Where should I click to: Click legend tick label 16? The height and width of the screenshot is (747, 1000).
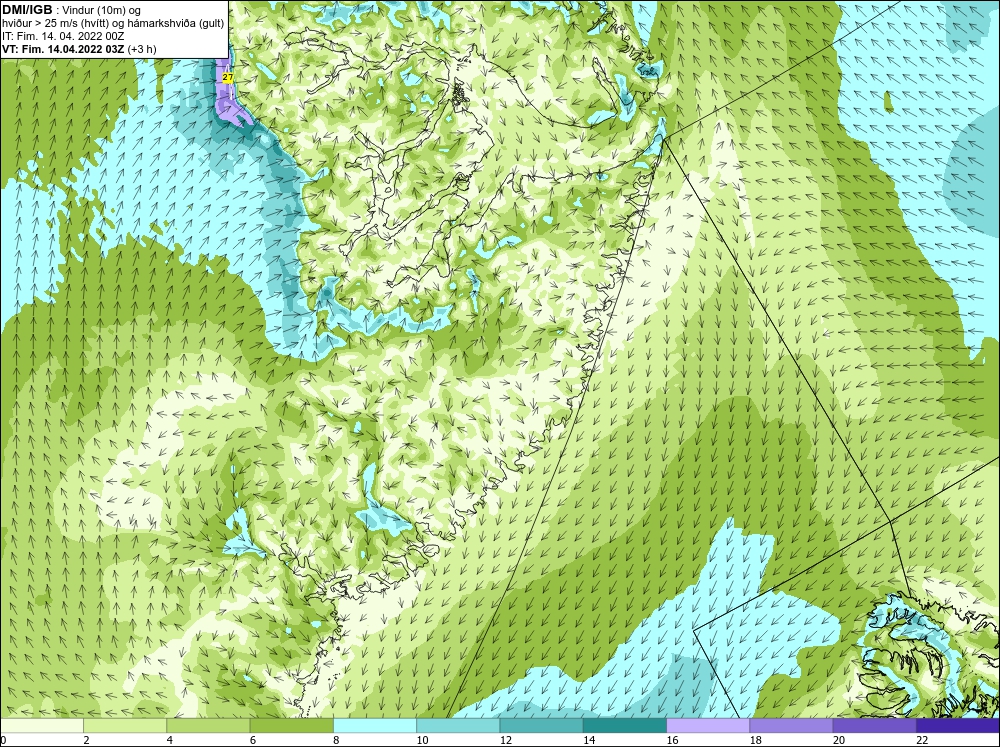672,740
